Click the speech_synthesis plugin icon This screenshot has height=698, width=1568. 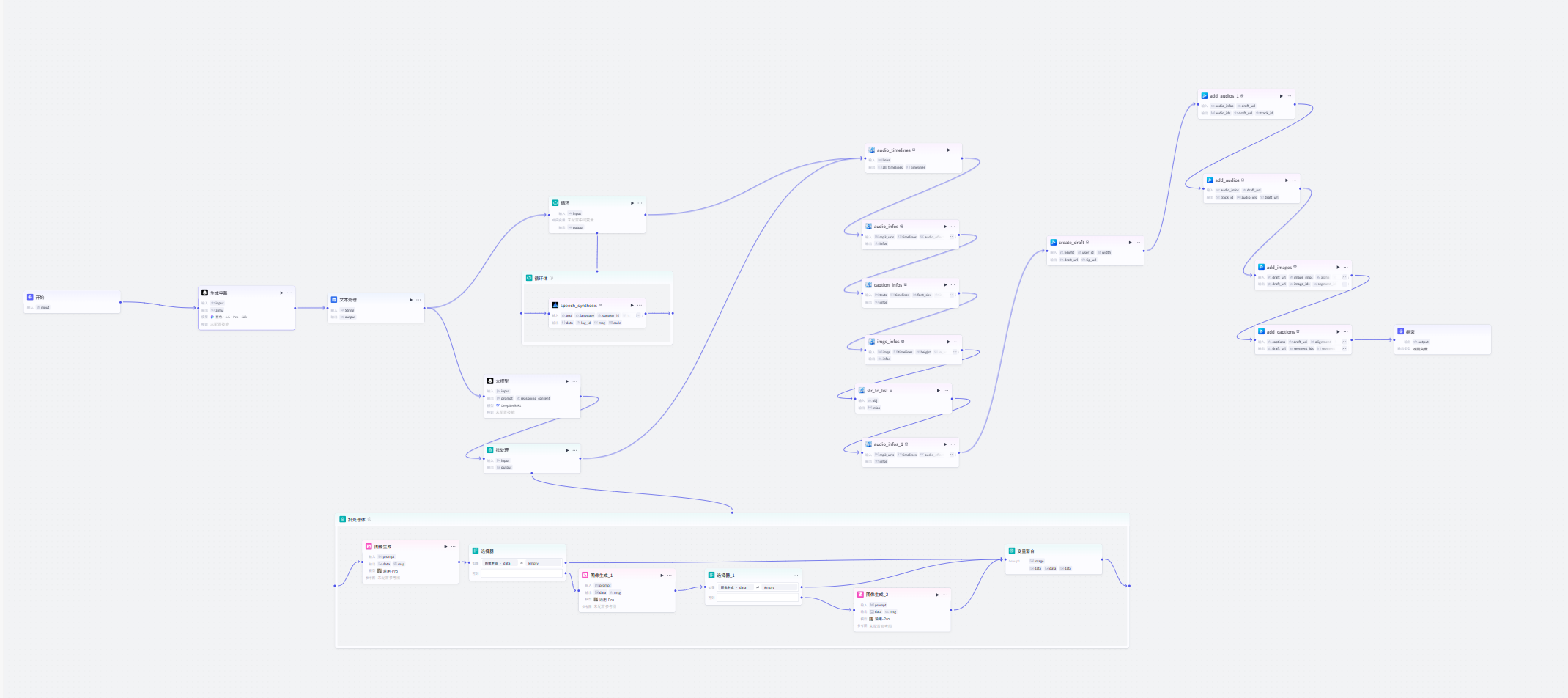[555, 305]
